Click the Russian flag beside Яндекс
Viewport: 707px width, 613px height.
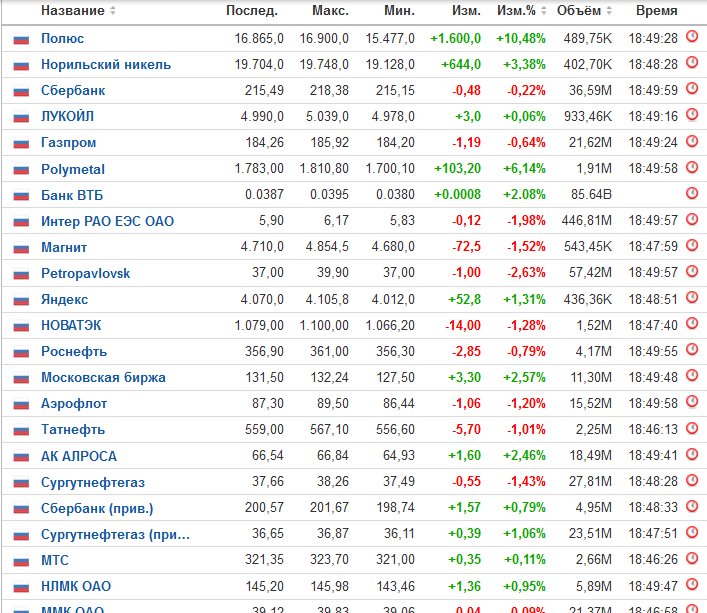21,301
